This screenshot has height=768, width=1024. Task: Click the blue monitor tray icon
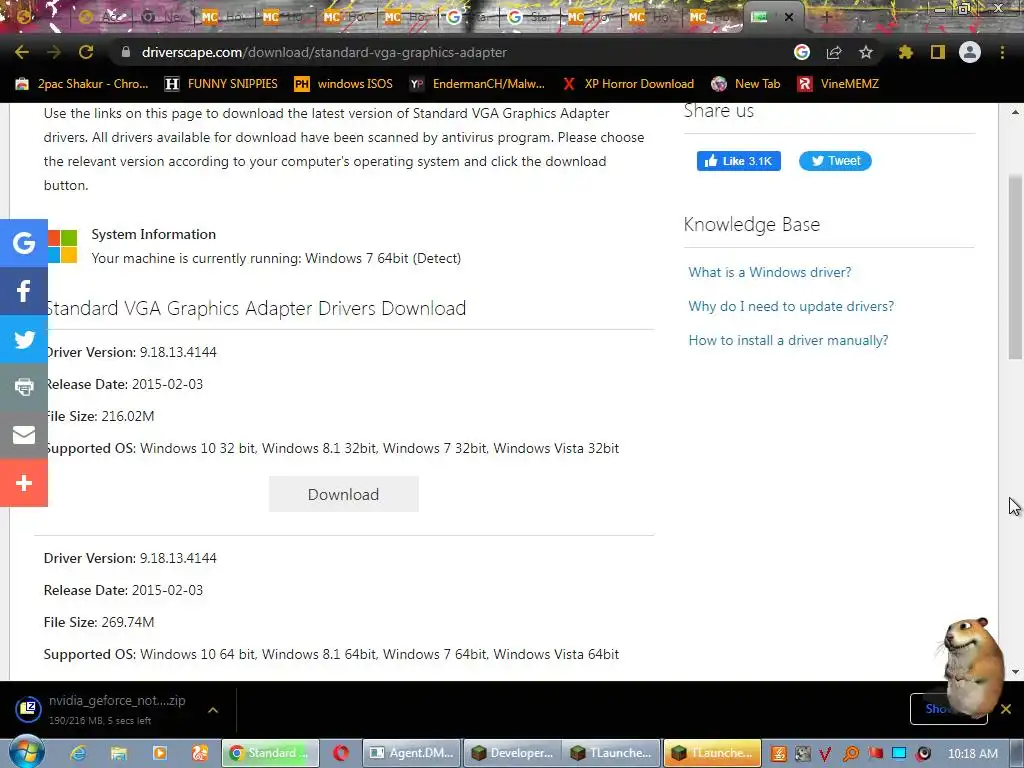pyautogui.click(x=899, y=754)
